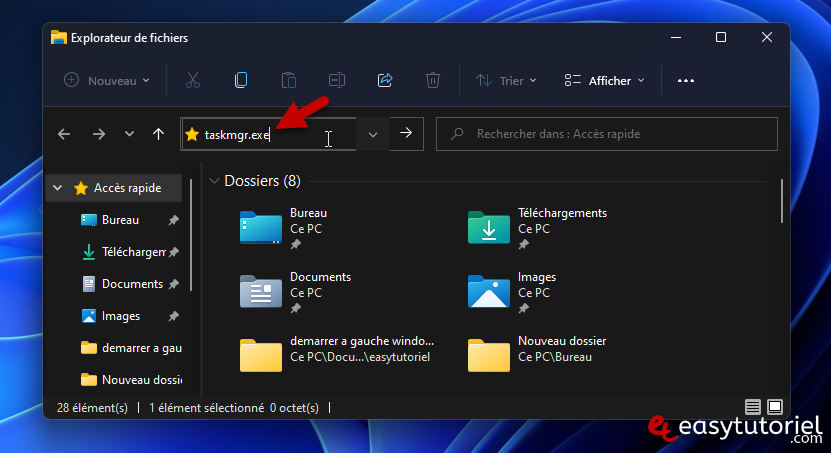Go up one level arrow
Image resolution: width=831 pixels, height=453 pixels.
tap(158, 134)
